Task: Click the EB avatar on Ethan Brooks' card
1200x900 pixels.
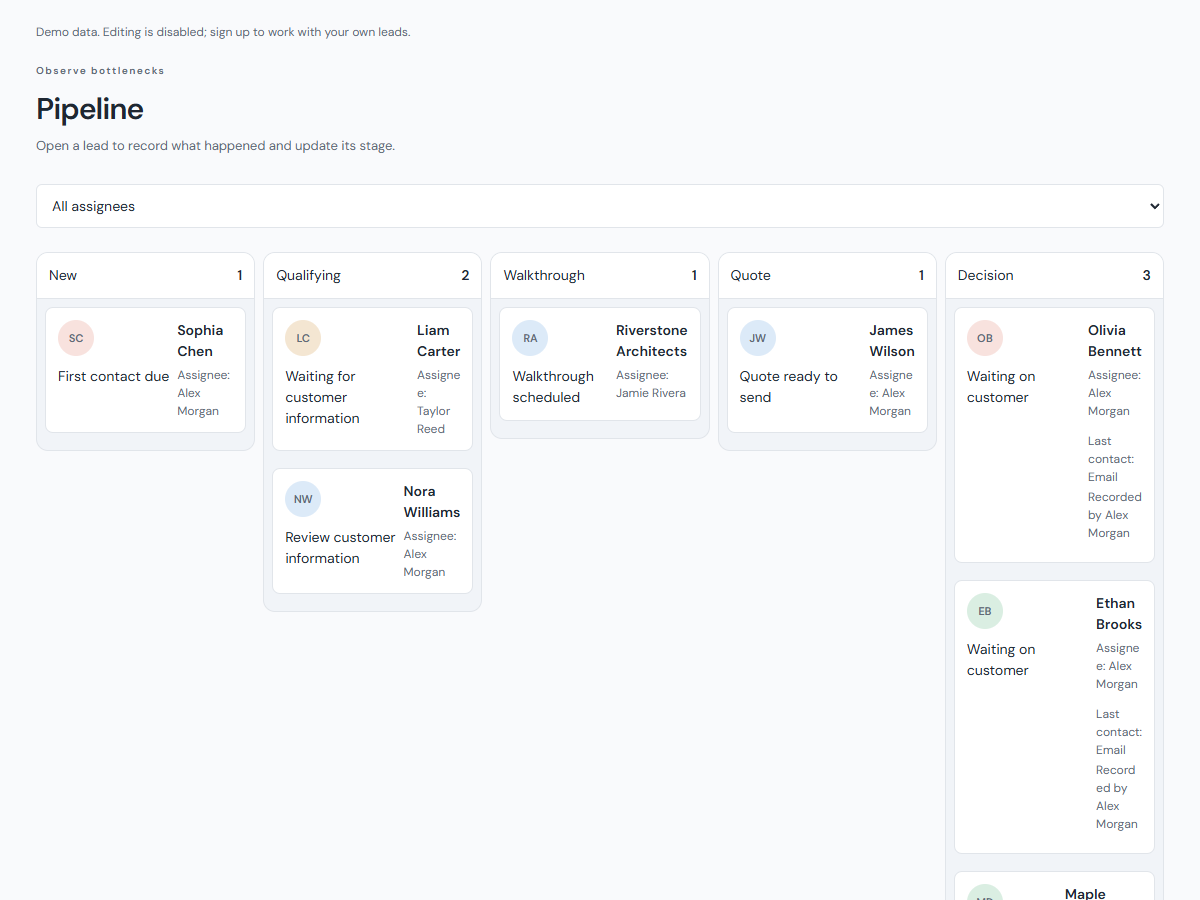Action: [x=985, y=611]
